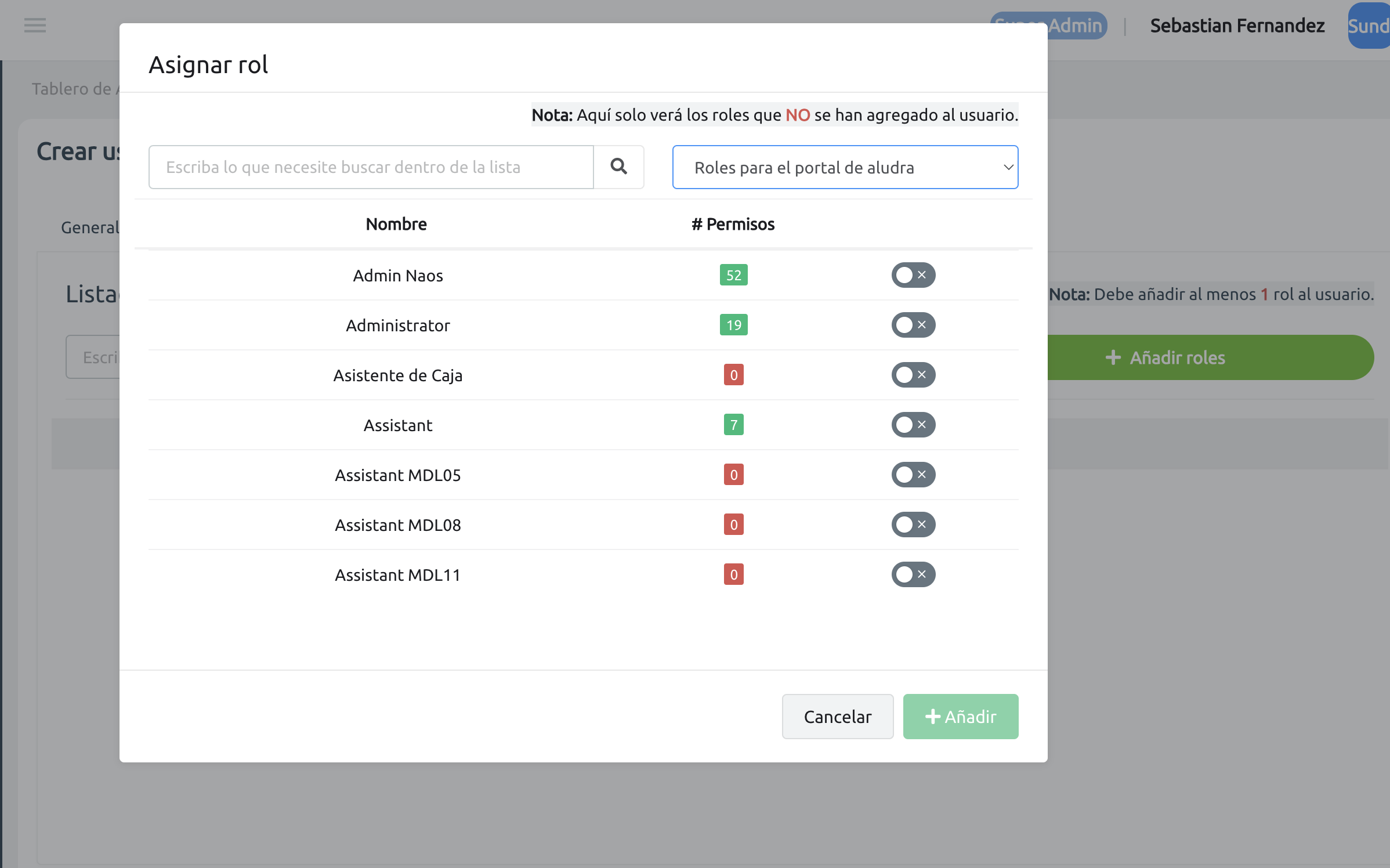Focus the role search input field
This screenshot has height=868, width=1390.
pos(371,167)
